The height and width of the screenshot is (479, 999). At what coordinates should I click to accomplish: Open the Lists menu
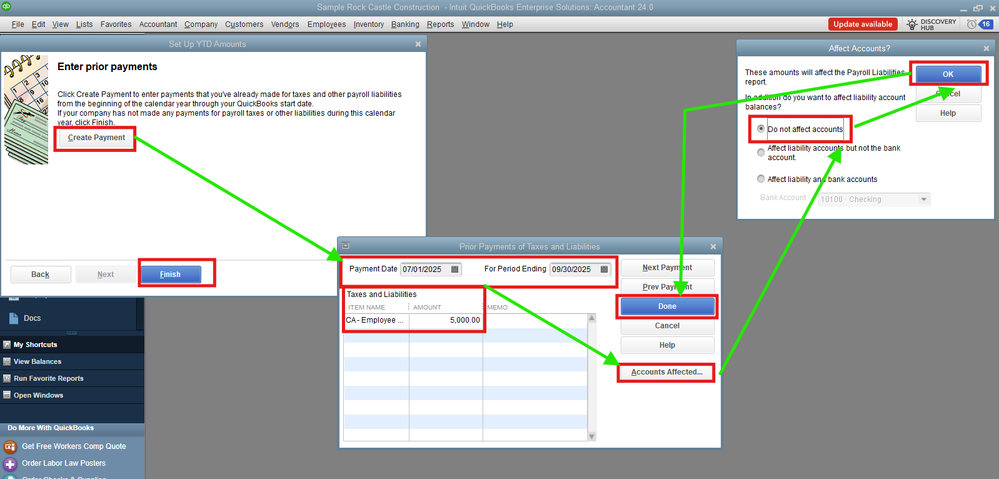tap(84, 24)
